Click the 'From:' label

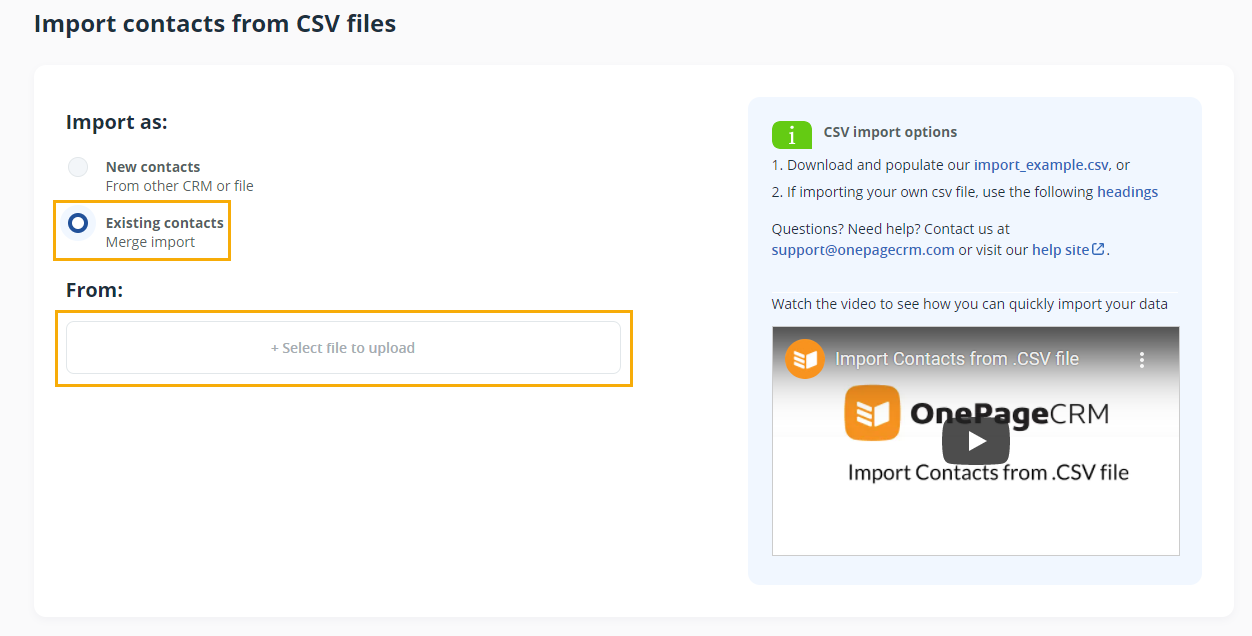[x=94, y=290]
